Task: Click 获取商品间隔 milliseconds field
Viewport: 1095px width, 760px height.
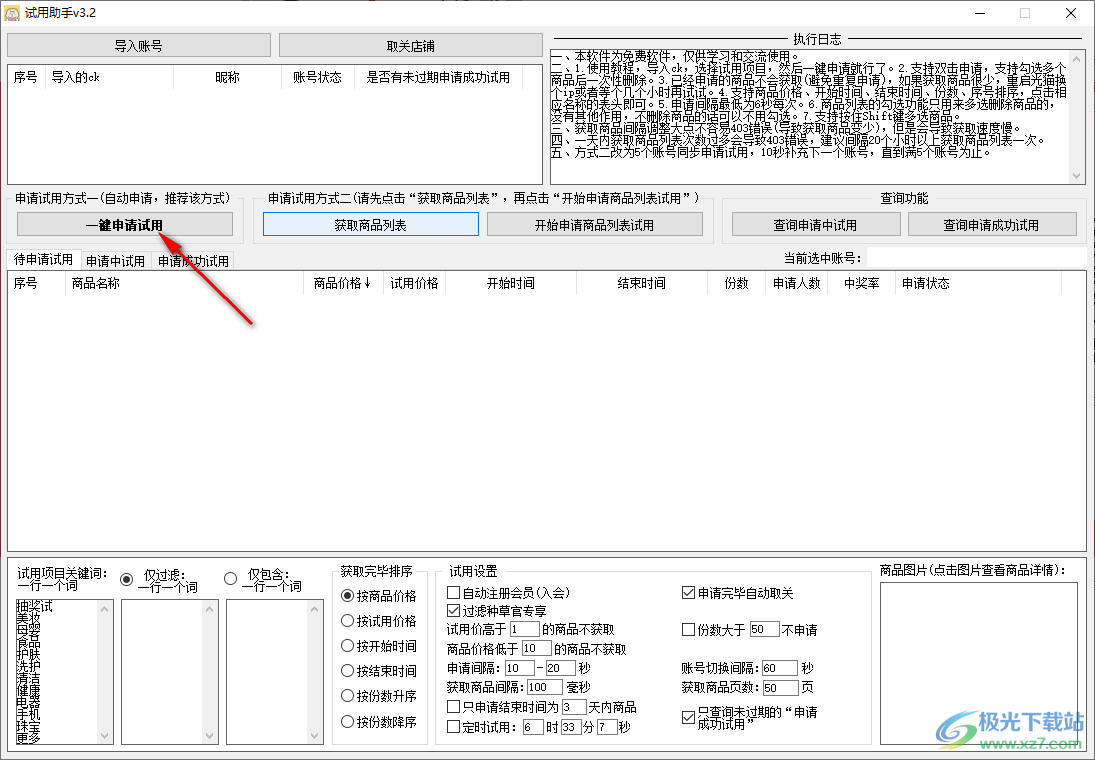Action: (x=546, y=687)
